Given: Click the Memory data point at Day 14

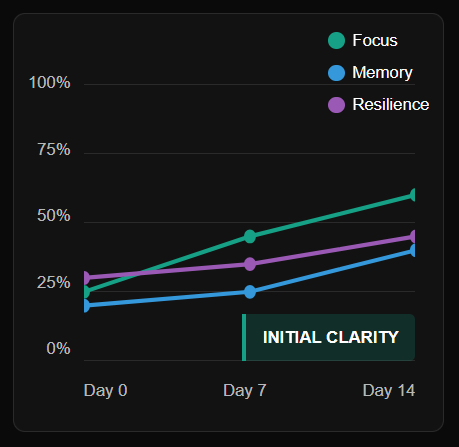Looking at the screenshot, I should (x=412, y=250).
